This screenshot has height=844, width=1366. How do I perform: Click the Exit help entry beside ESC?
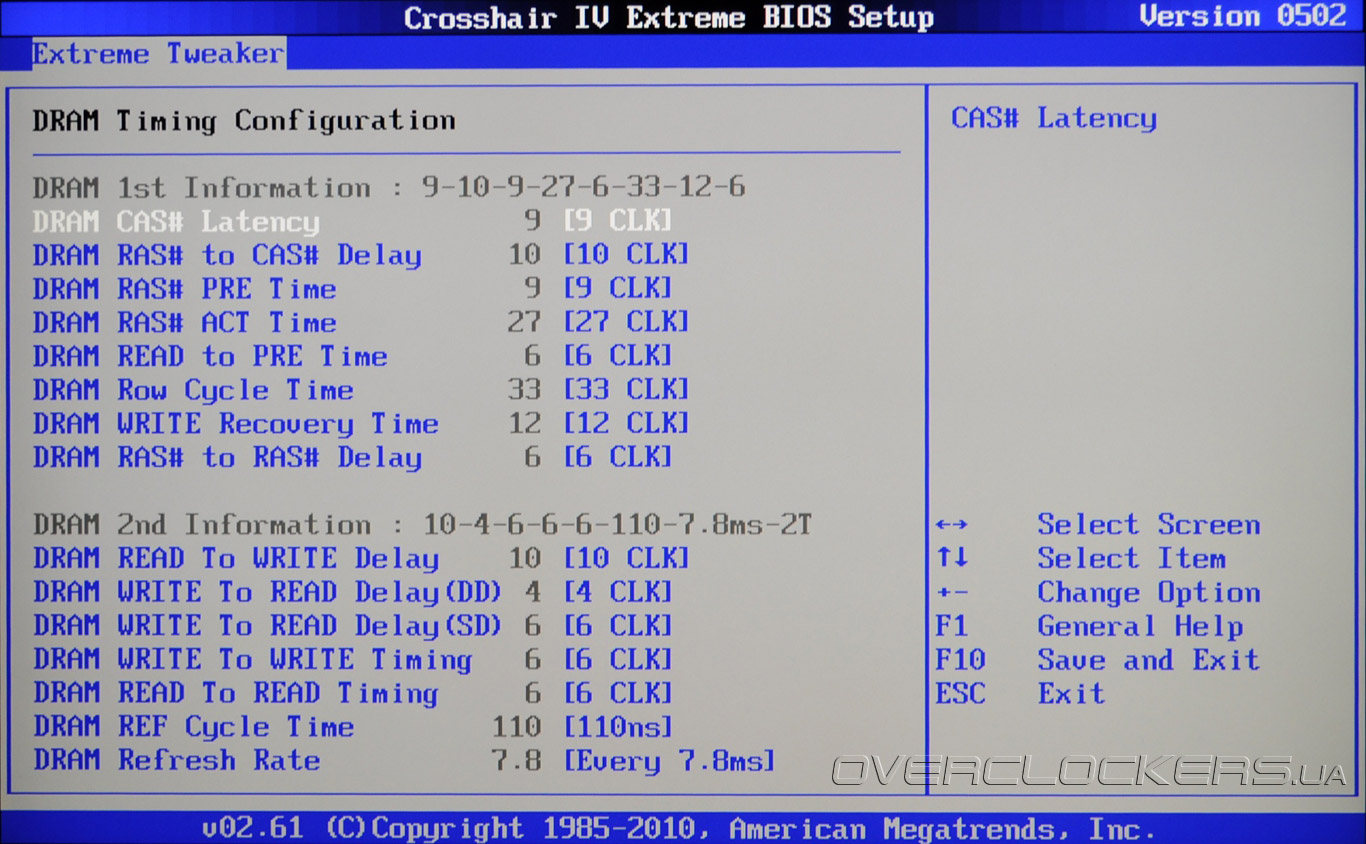coord(1071,694)
